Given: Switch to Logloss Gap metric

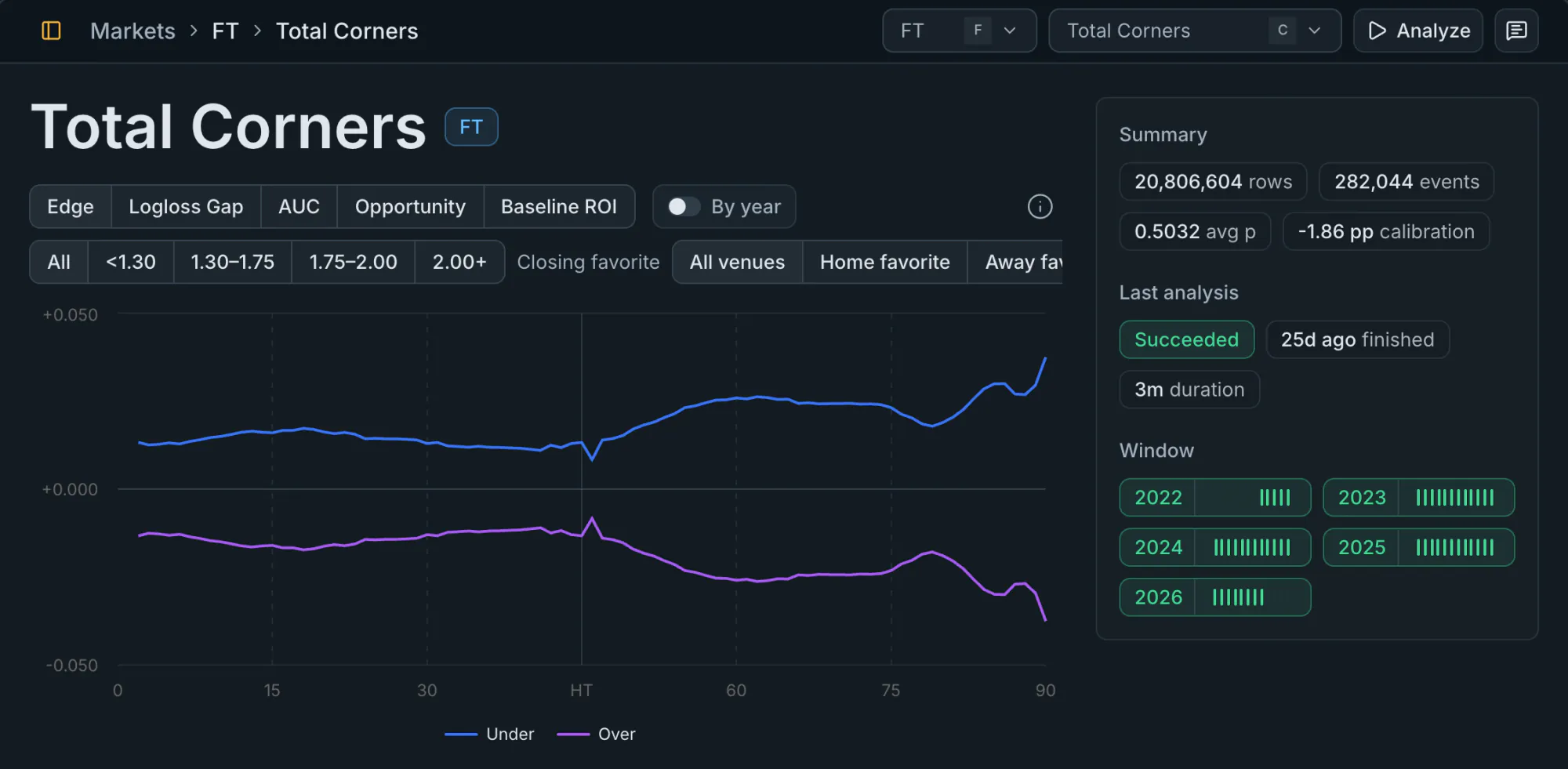Looking at the screenshot, I should pyautogui.click(x=186, y=206).
